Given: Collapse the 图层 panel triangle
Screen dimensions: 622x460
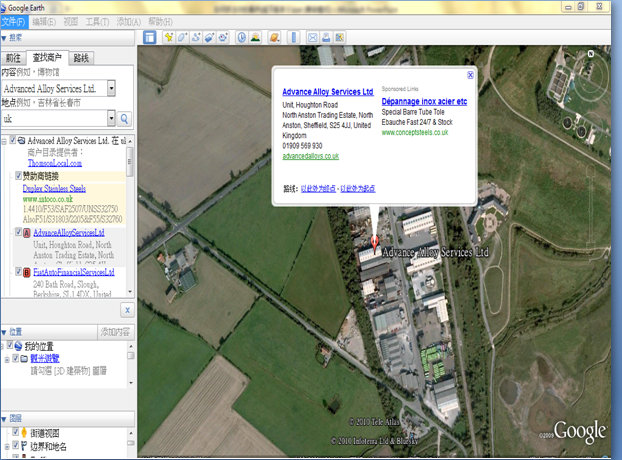Looking at the screenshot, I should (x=4, y=419).
